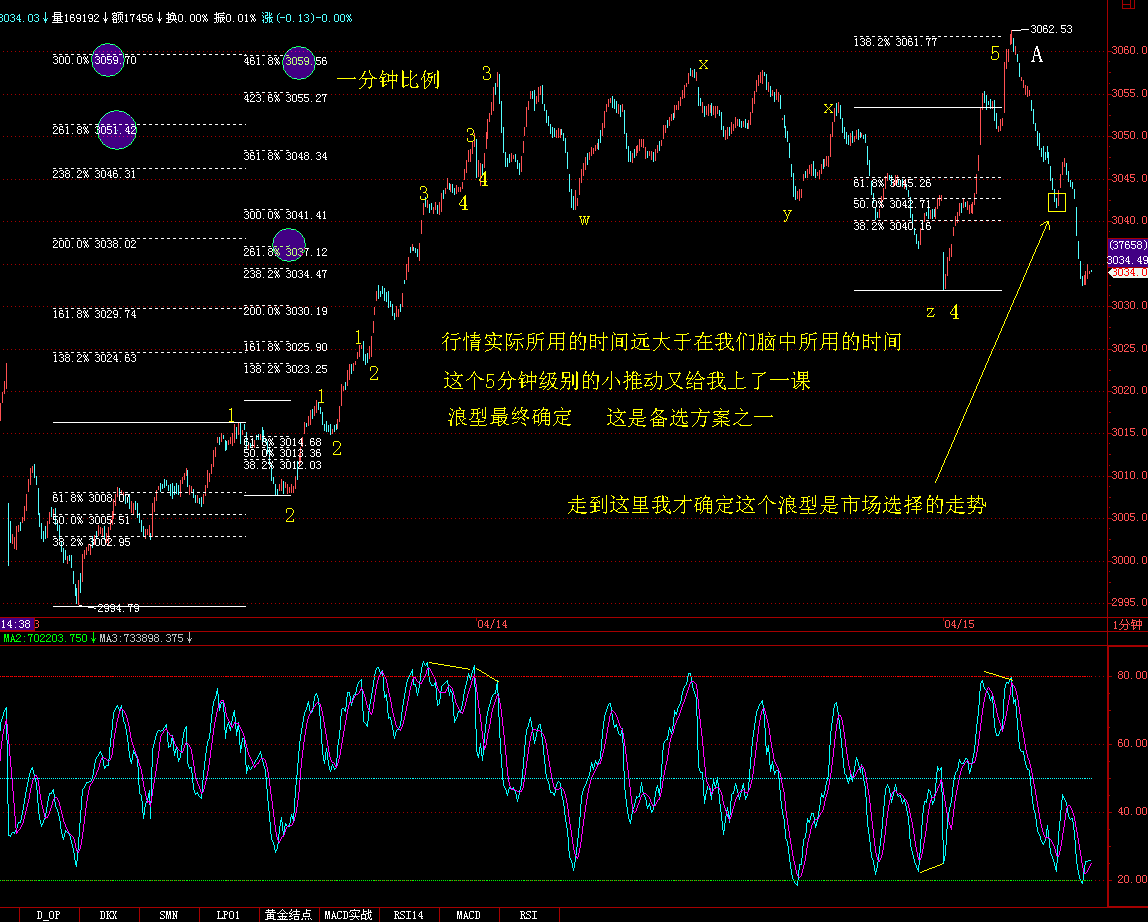Viewport: 1148px width, 922px height.
Task: Click the 04/15 date marker on timeline
Action: coord(959,624)
